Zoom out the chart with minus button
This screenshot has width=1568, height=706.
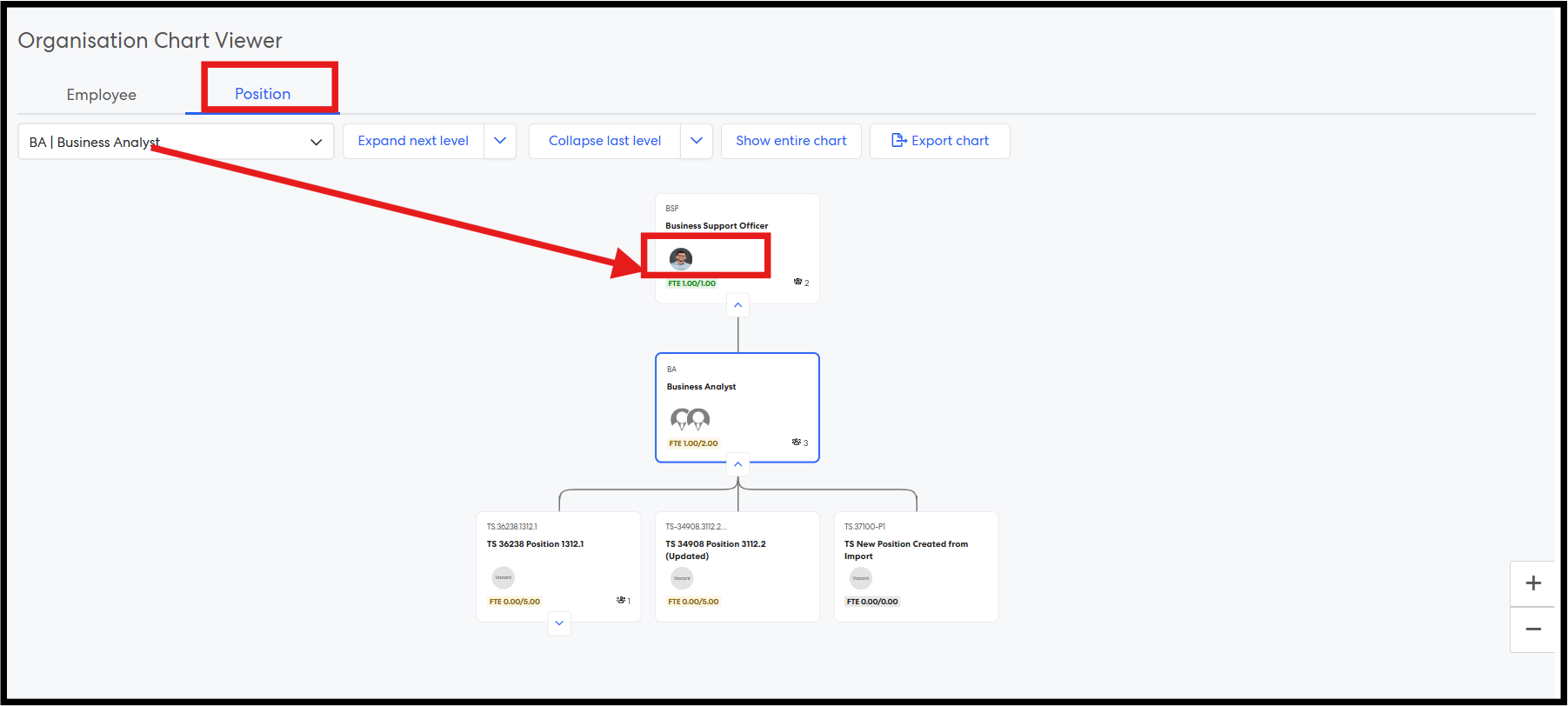[x=1532, y=629]
